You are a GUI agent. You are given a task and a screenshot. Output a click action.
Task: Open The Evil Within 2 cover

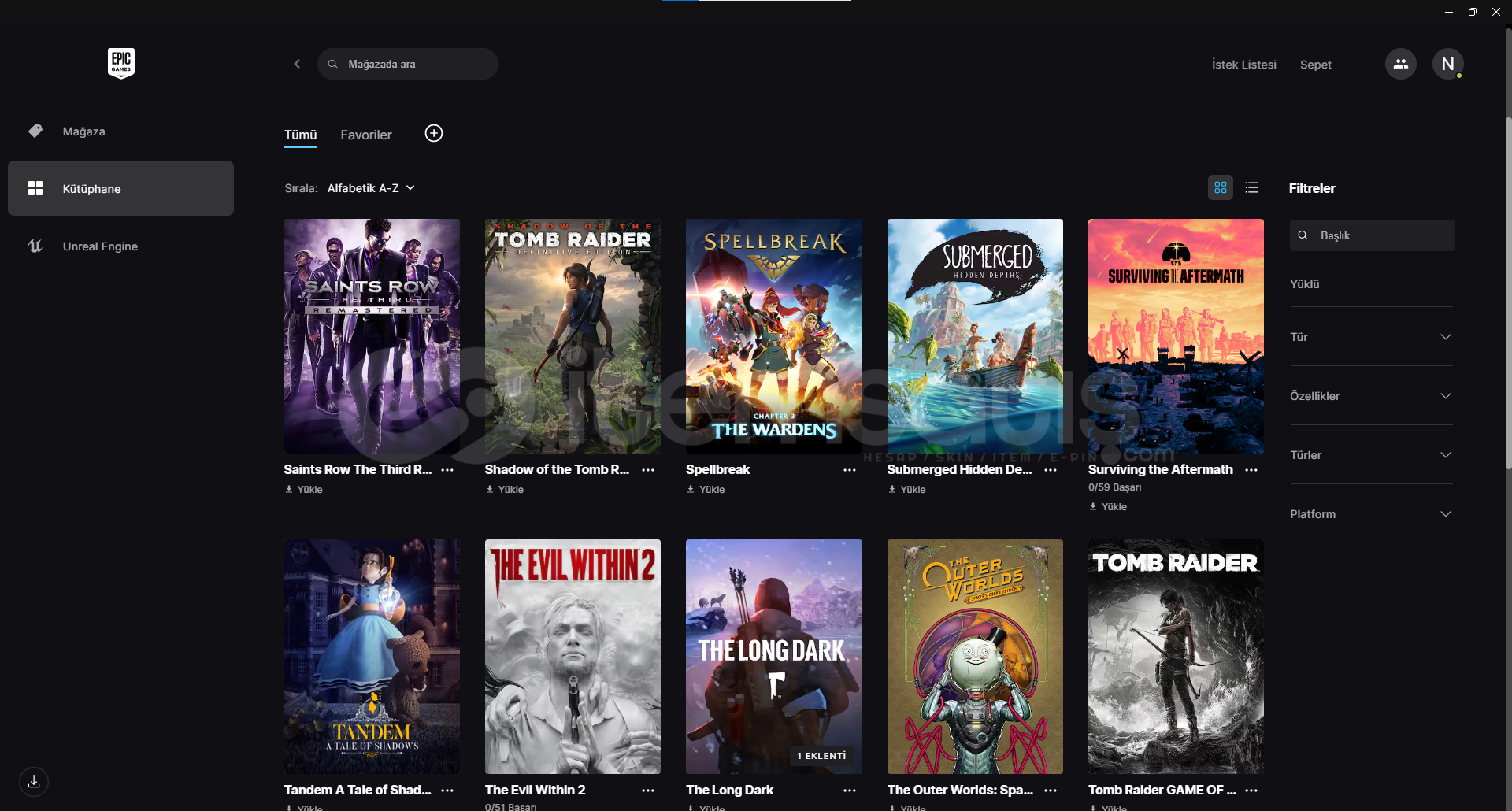(x=573, y=657)
